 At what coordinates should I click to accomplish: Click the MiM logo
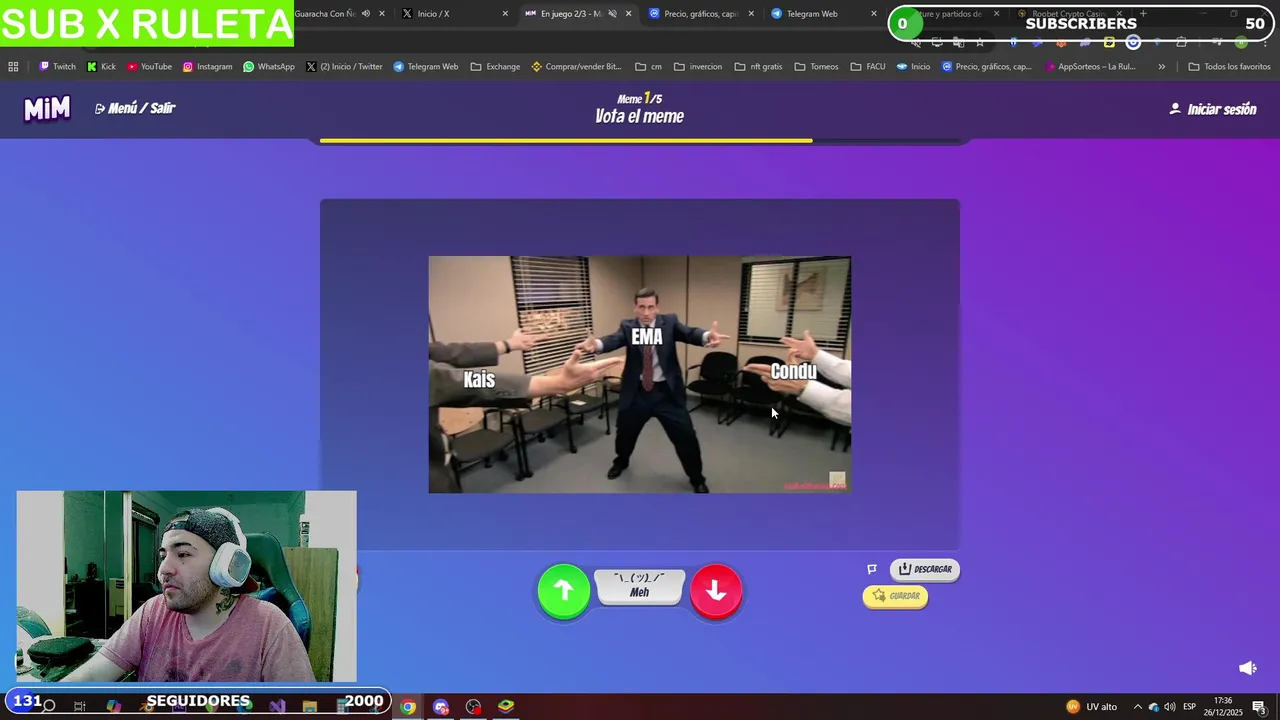point(47,109)
